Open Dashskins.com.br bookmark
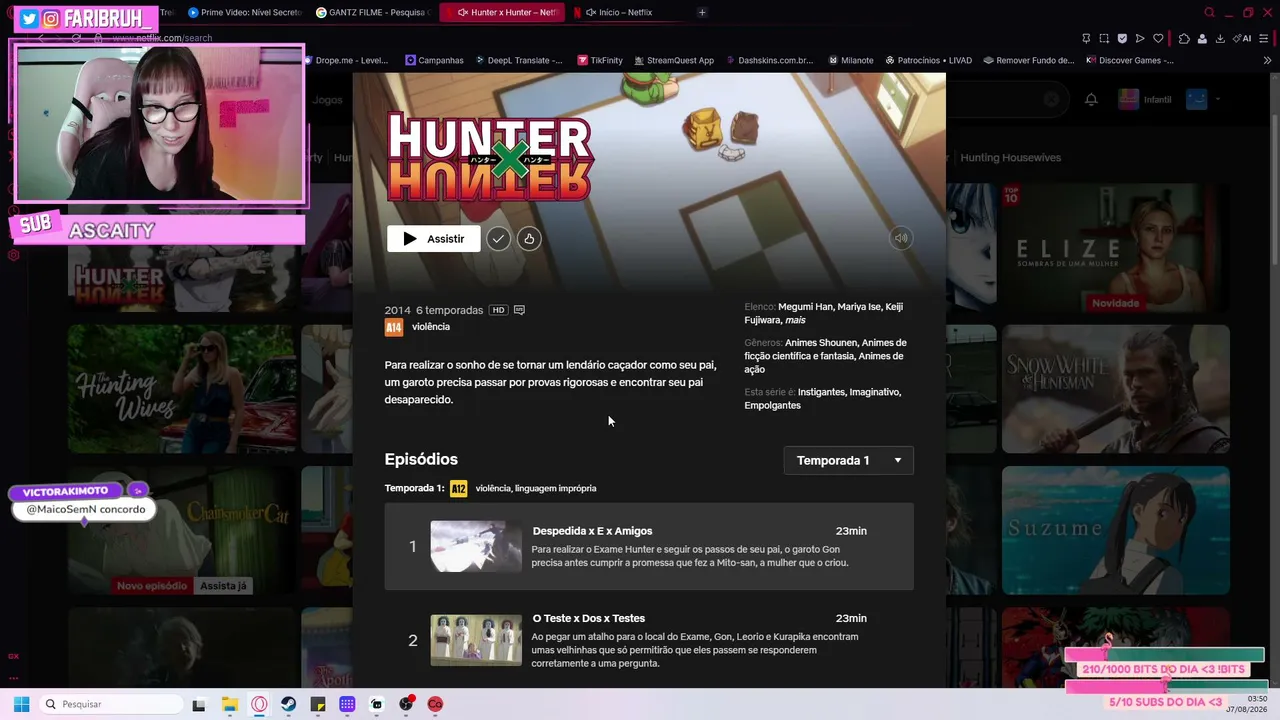Image resolution: width=1280 pixels, height=720 pixels. [769, 60]
